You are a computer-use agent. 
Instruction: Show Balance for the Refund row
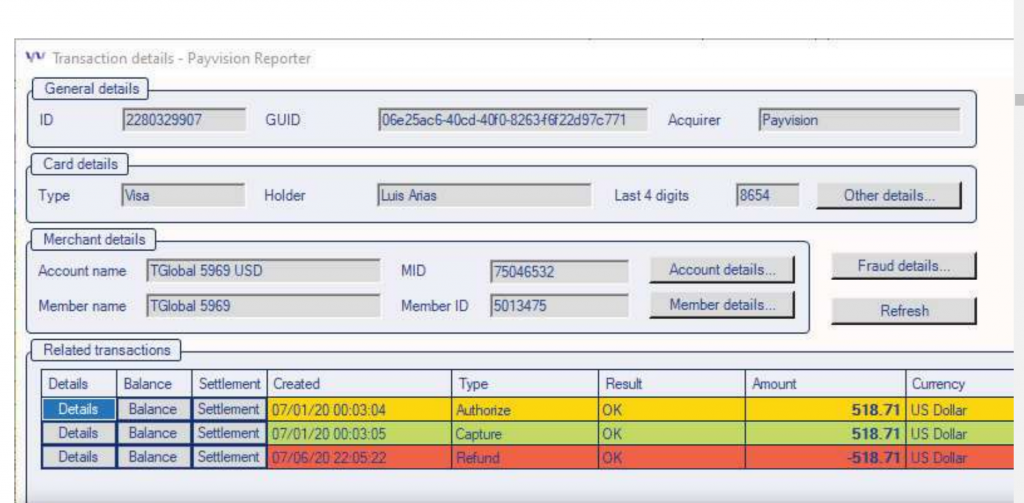[x=152, y=457]
